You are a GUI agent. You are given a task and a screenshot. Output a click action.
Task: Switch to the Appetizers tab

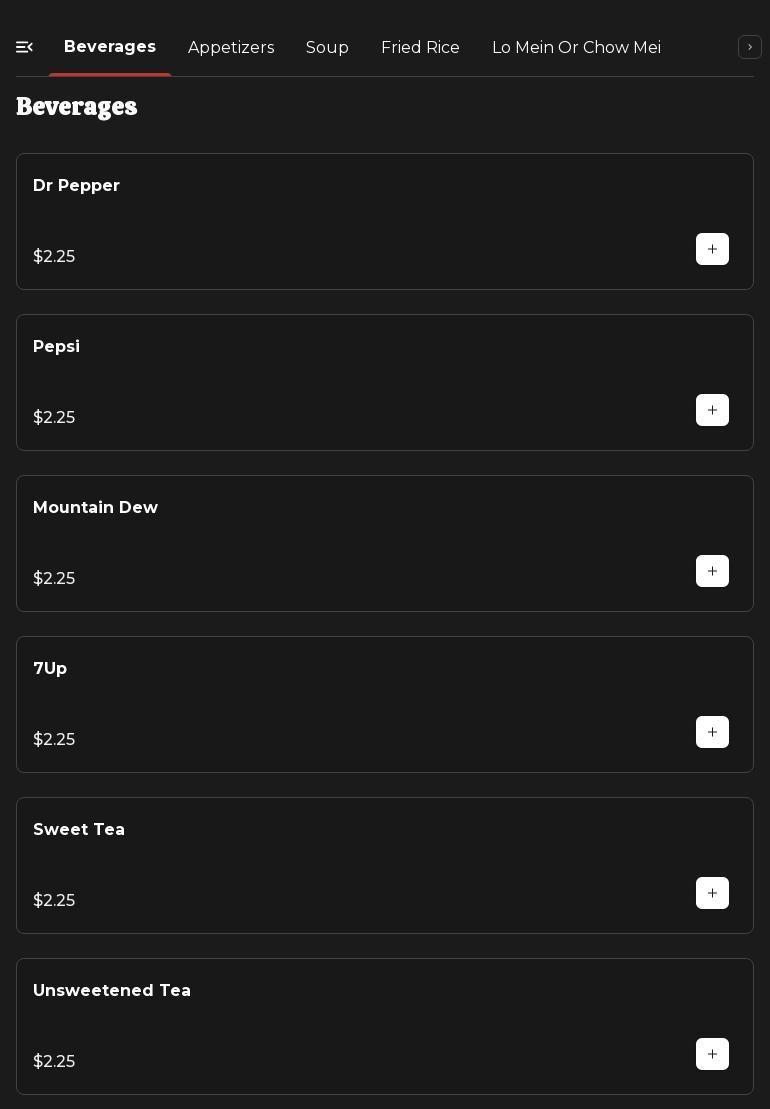pos(231,48)
